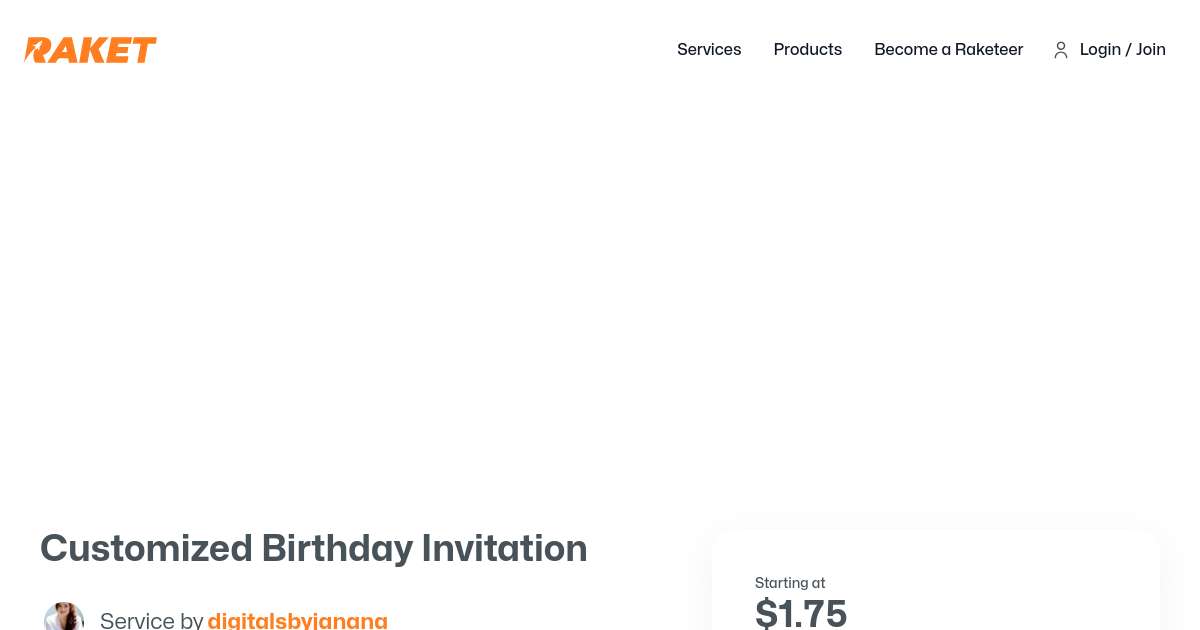Browse Services from the top navigation

[709, 49]
